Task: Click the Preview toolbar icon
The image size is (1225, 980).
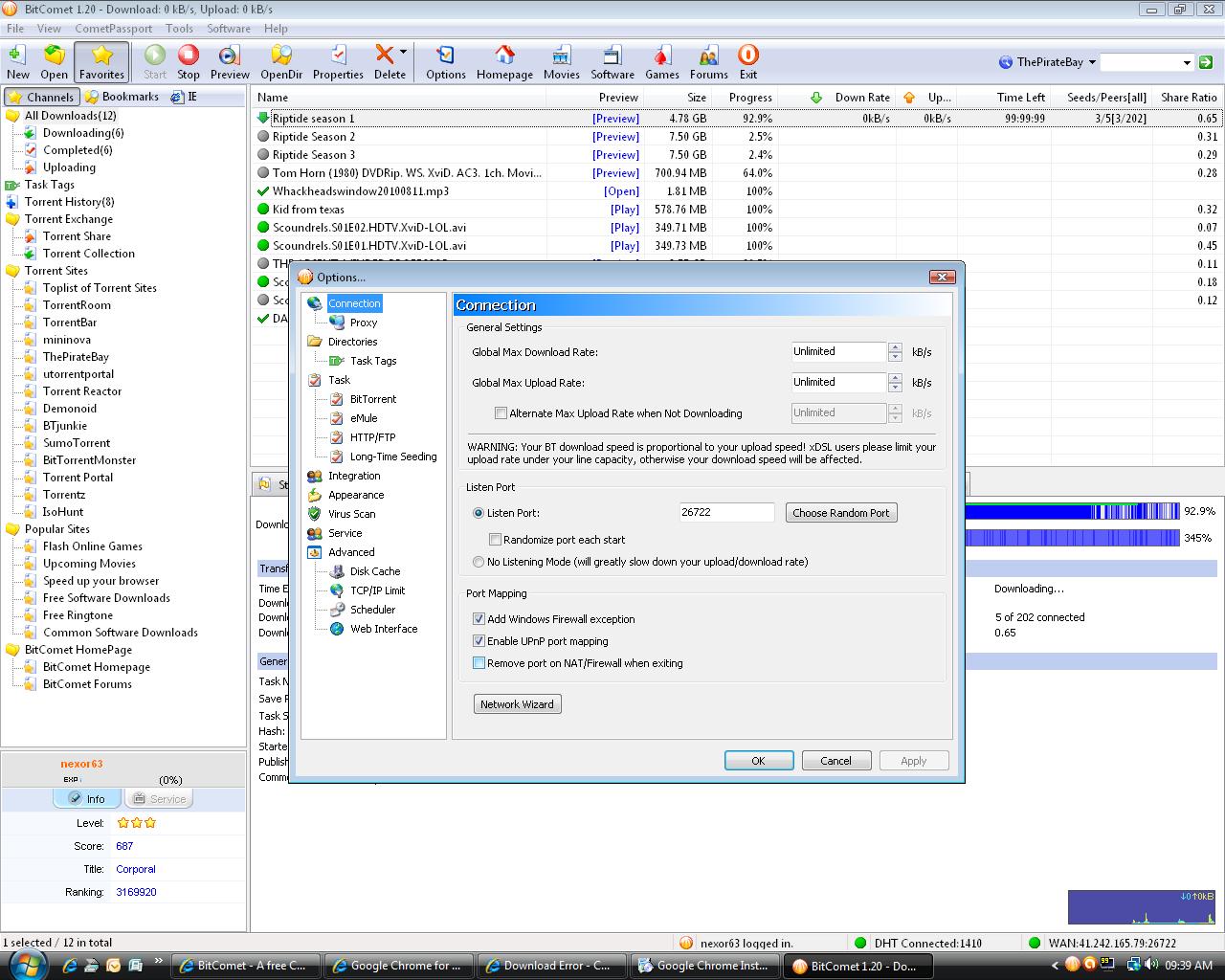Action: tap(230, 62)
